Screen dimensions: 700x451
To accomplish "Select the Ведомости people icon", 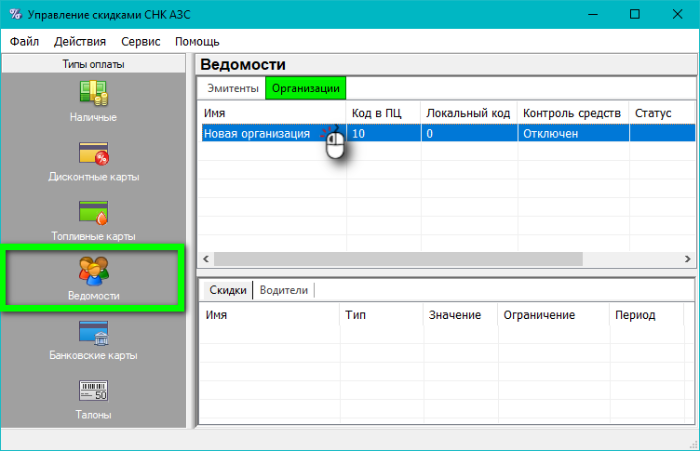I will pos(94,272).
